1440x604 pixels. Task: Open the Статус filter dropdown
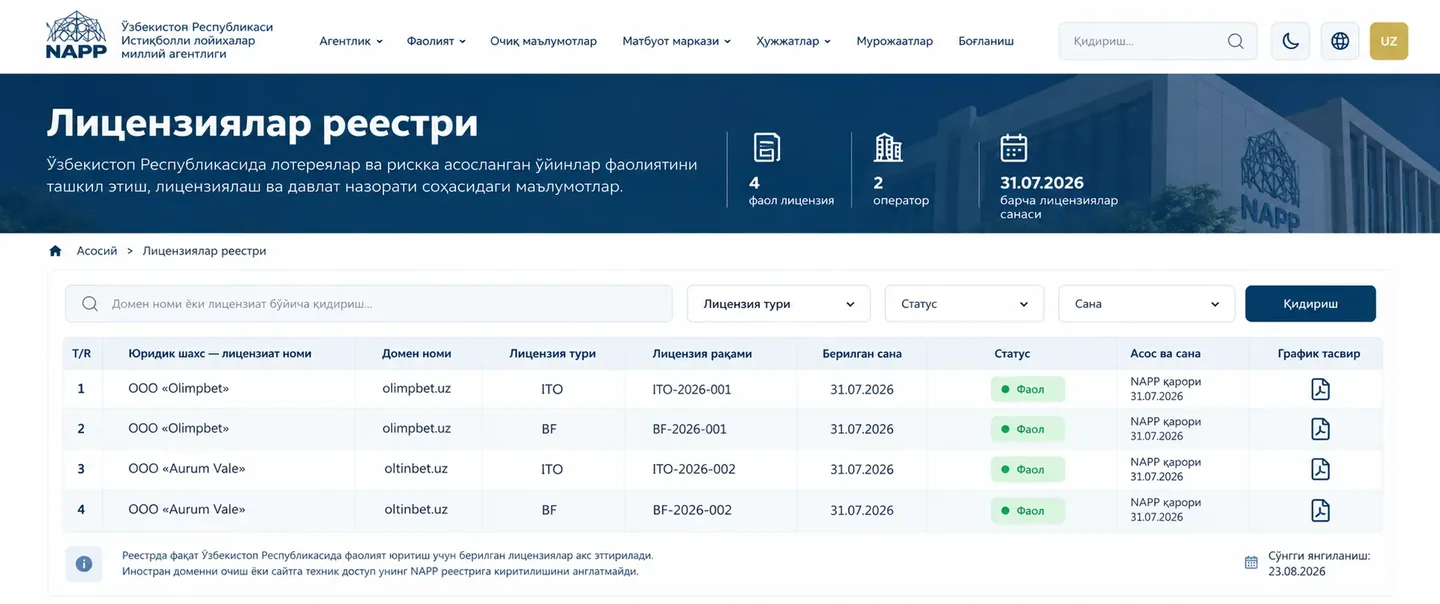[x=964, y=304]
